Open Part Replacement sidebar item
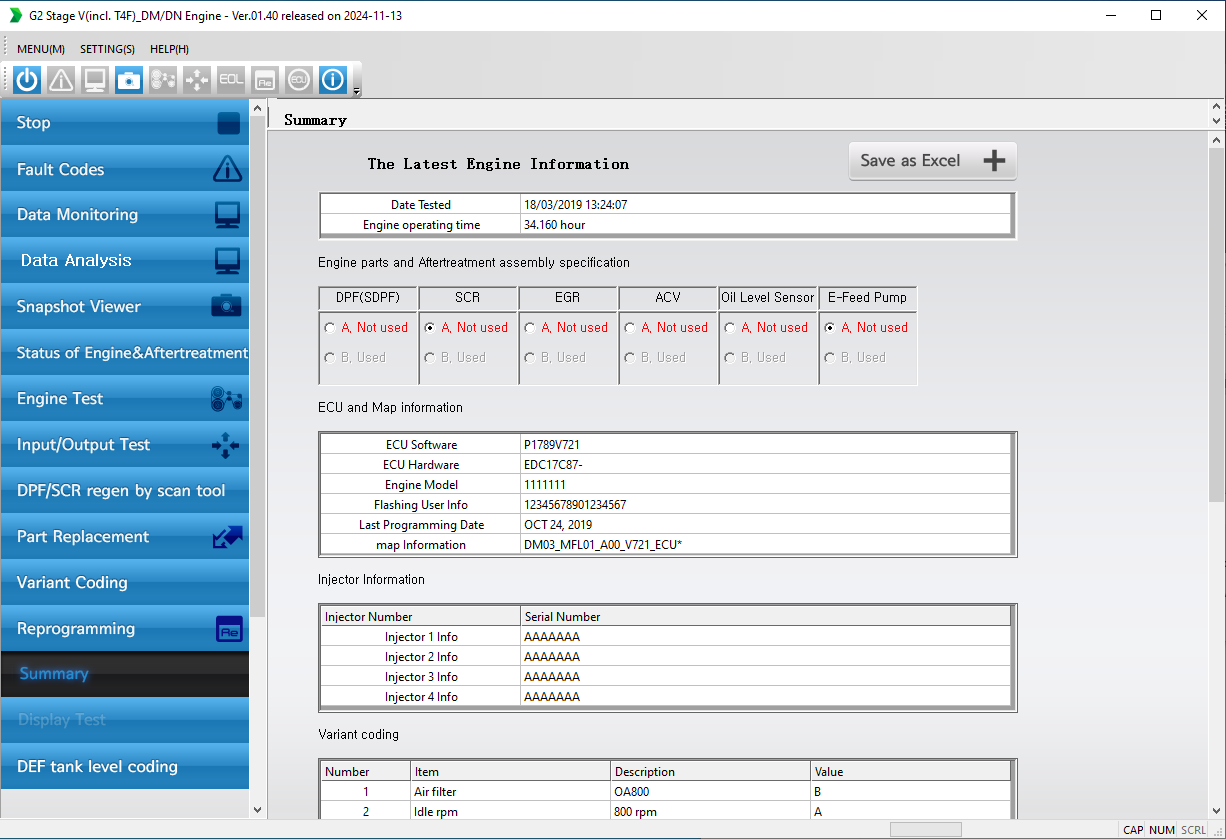The width and height of the screenshot is (1226, 839). pyautogui.click(x=124, y=537)
